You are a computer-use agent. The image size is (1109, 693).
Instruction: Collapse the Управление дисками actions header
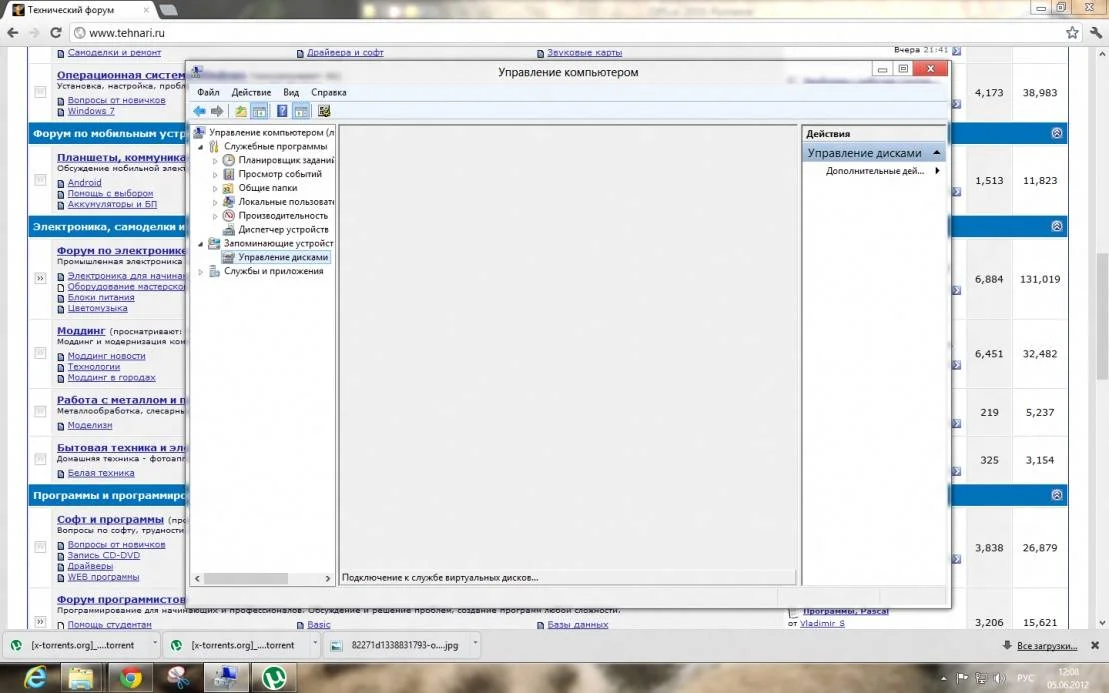pyautogui.click(x=936, y=153)
